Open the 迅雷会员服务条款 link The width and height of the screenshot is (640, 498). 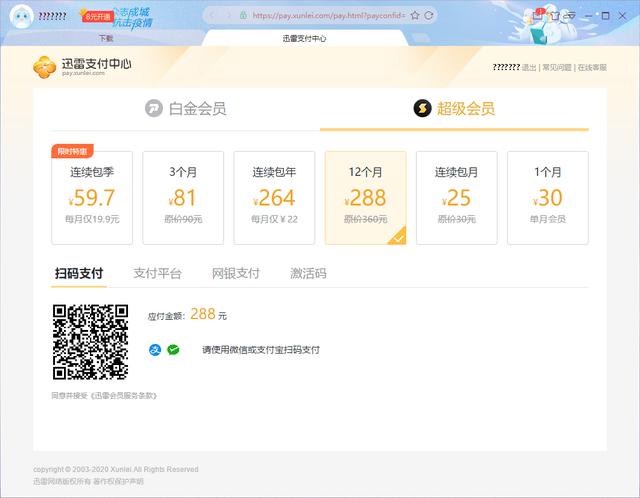tap(123, 395)
